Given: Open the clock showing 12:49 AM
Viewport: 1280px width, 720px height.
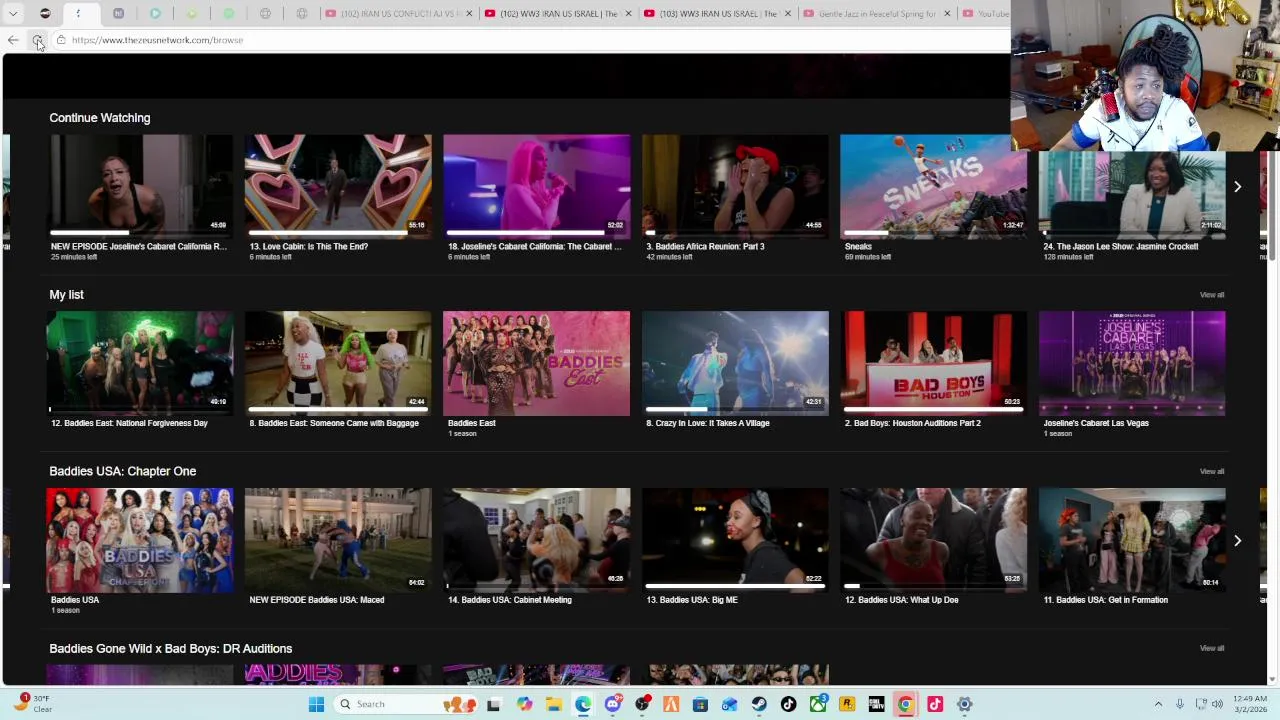Looking at the screenshot, I should [x=1249, y=704].
